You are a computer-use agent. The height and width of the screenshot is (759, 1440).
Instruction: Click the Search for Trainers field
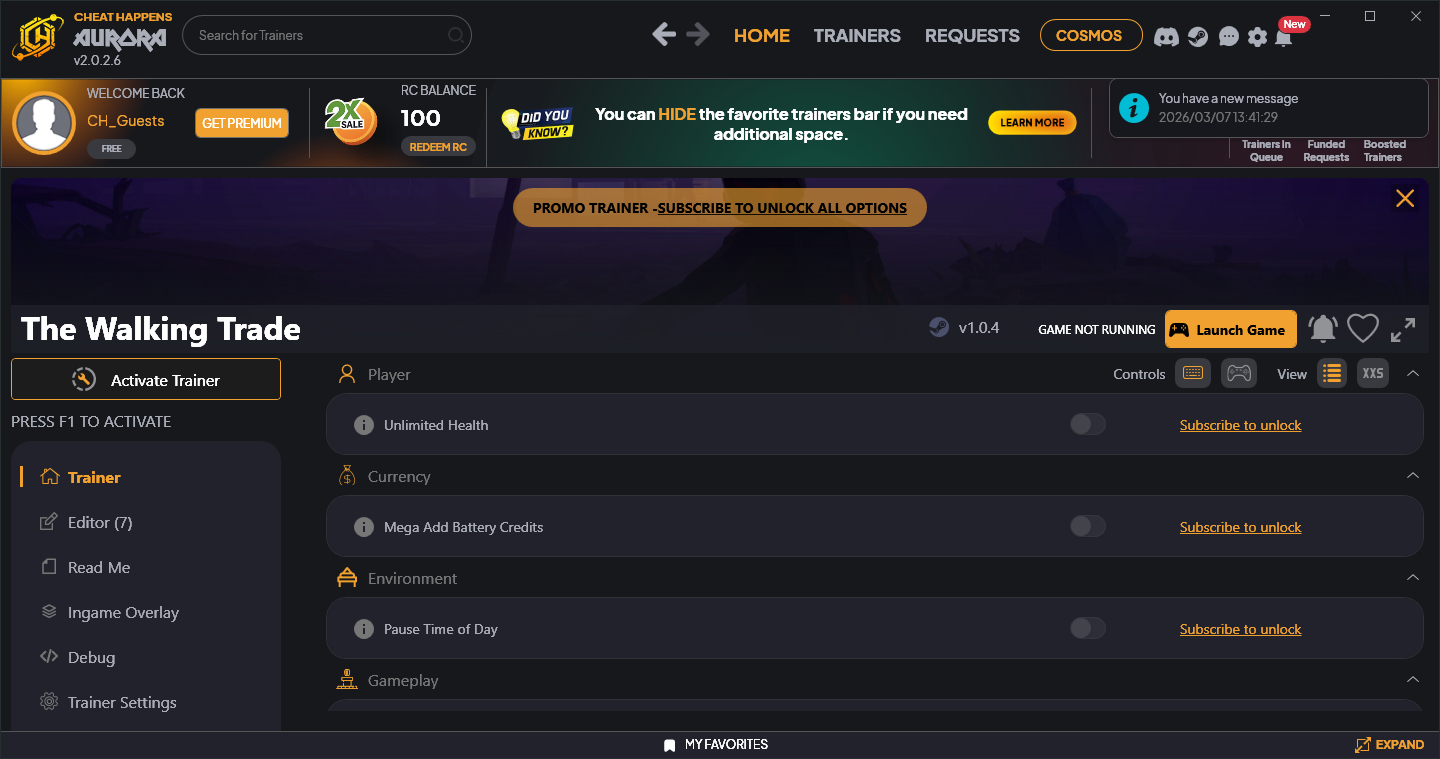(327, 35)
